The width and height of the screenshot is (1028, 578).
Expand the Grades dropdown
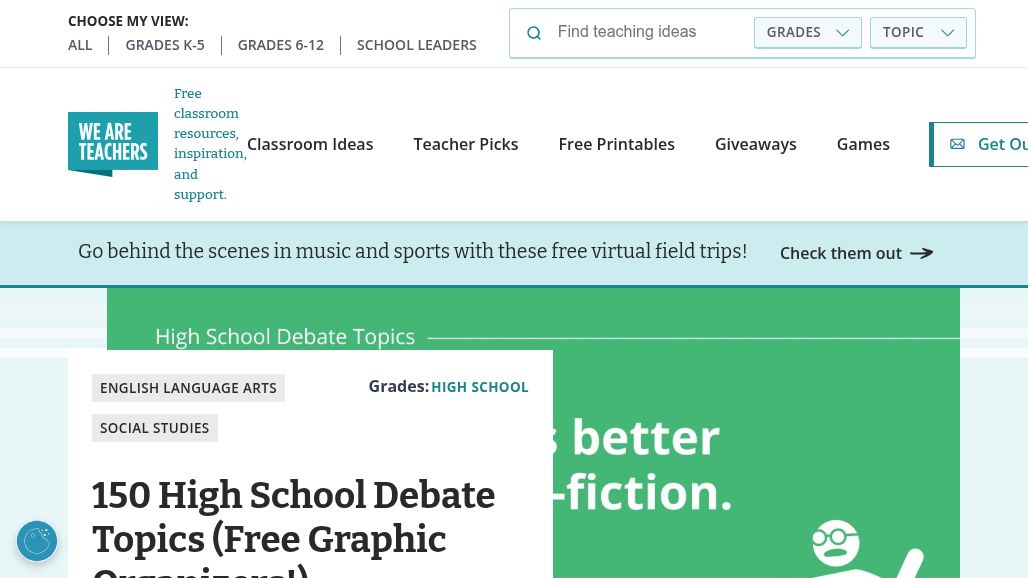click(807, 32)
